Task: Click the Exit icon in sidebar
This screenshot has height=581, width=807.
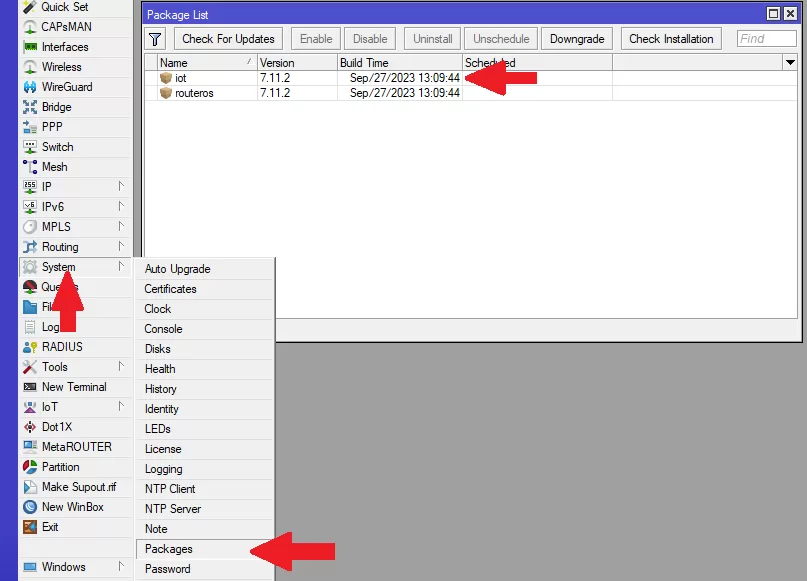Action: pyautogui.click(x=30, y=527)
